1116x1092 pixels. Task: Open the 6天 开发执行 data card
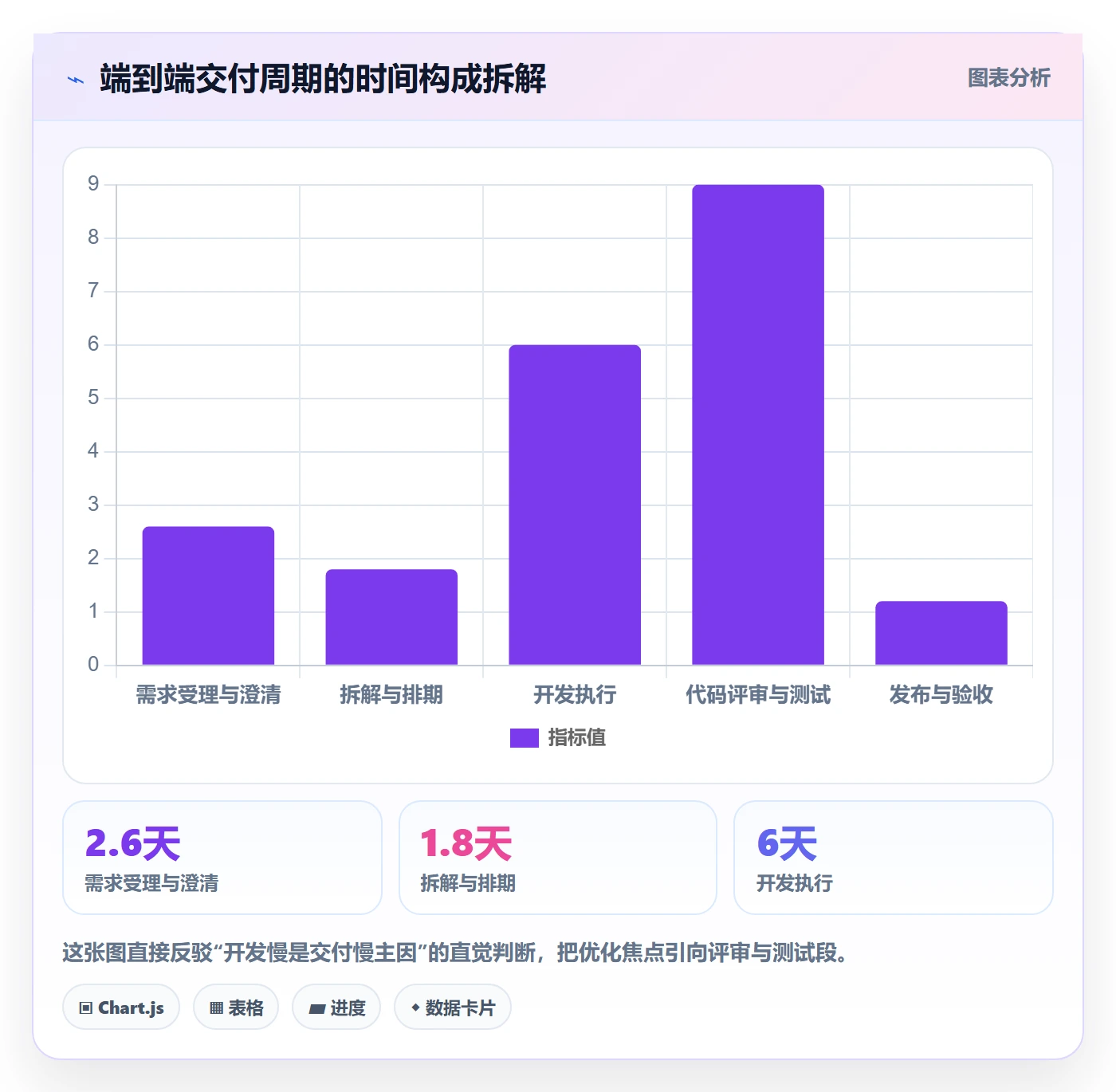click(894, 858)
